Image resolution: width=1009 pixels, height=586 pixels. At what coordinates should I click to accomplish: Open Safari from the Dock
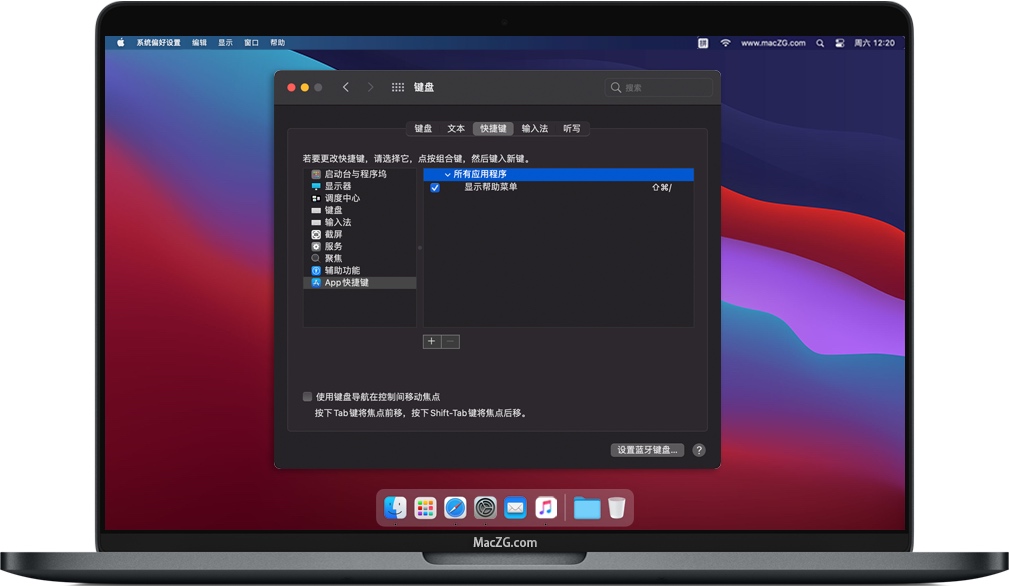tap(454, 507)
